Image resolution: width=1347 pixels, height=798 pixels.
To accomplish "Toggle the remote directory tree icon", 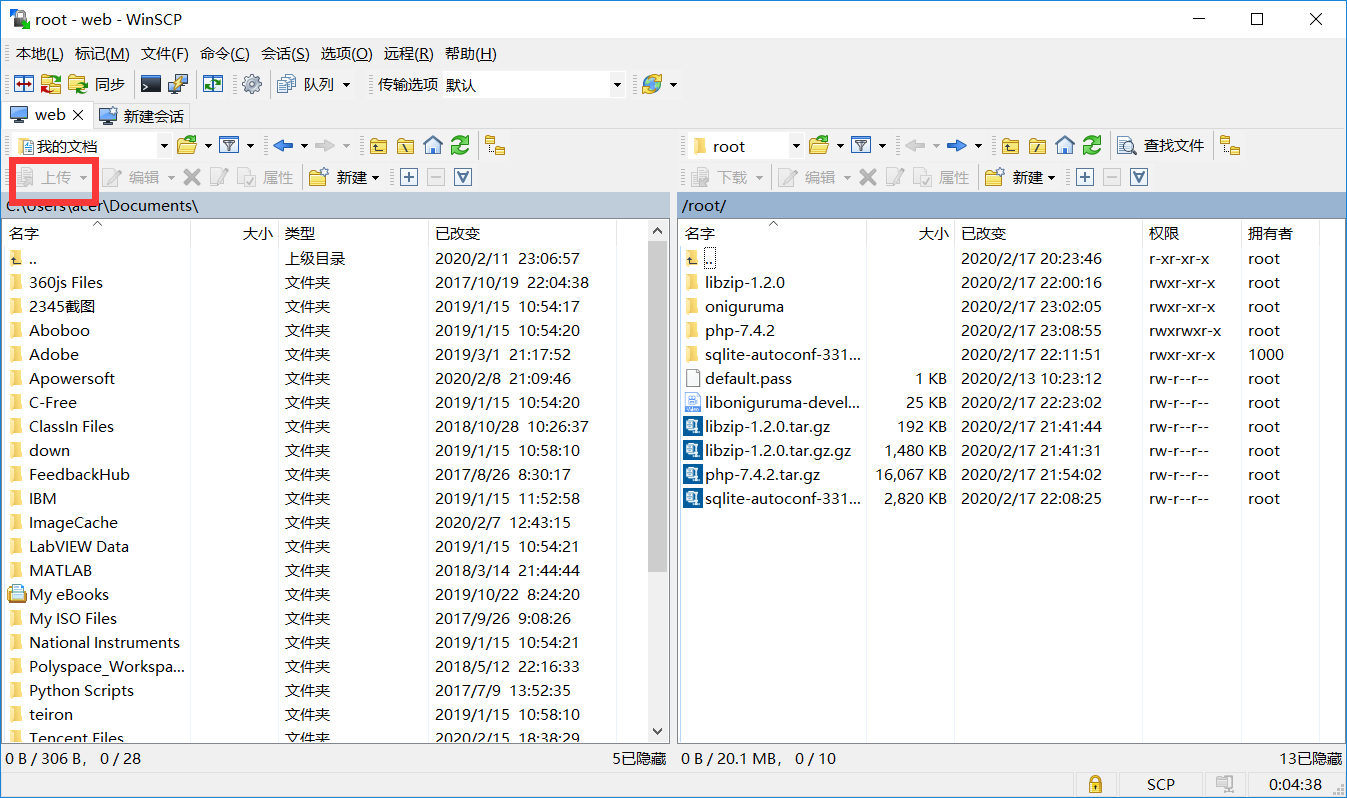I will 1230,146.
